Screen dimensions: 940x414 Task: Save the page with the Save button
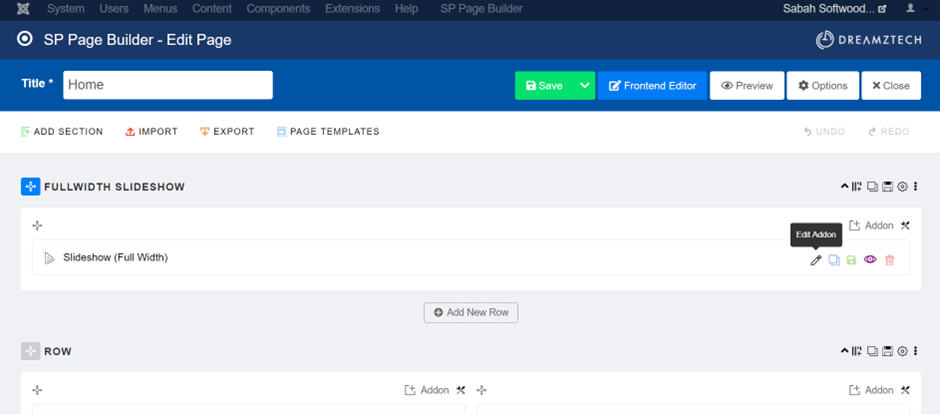pyautogui.click(x=544, y=86)
